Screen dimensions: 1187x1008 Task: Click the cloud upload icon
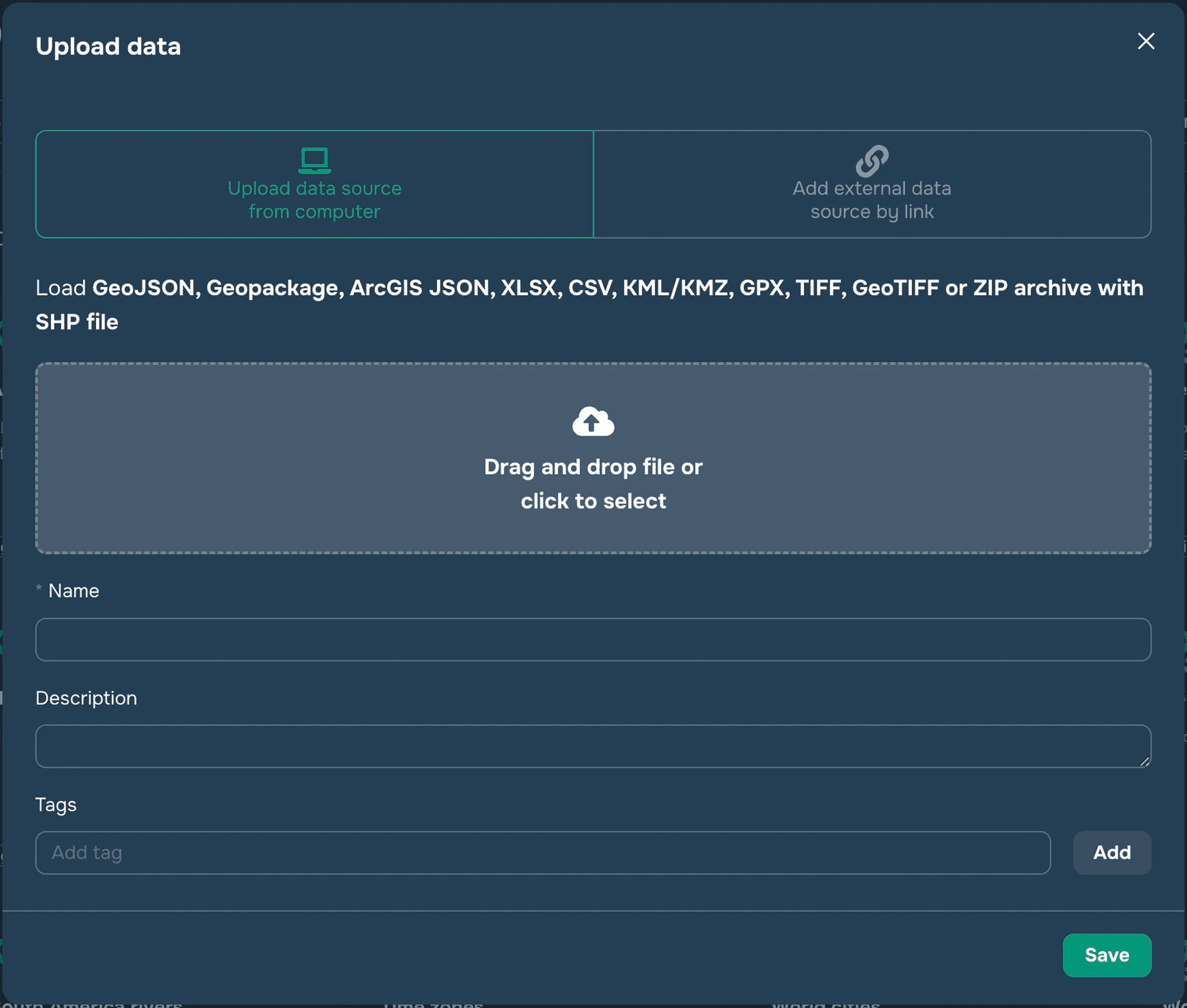593,421
